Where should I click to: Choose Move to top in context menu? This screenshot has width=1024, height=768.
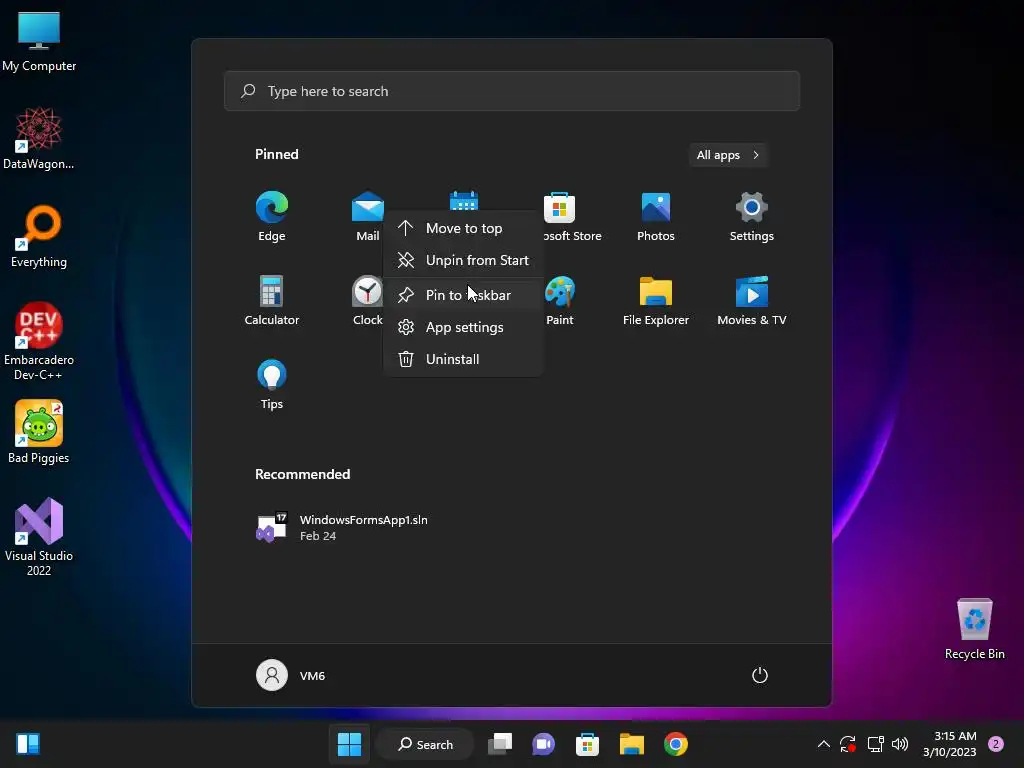tap(463, 228)
